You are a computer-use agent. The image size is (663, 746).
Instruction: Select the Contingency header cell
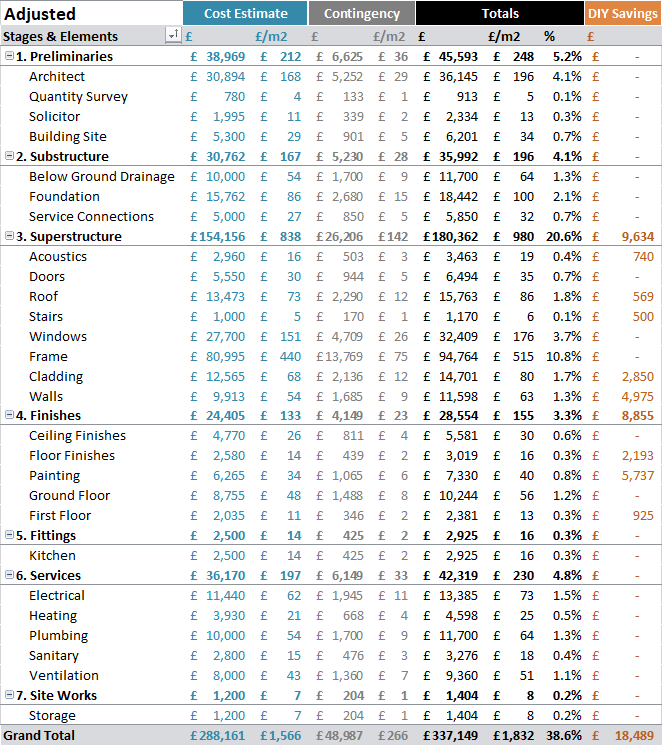click(361, 13)
